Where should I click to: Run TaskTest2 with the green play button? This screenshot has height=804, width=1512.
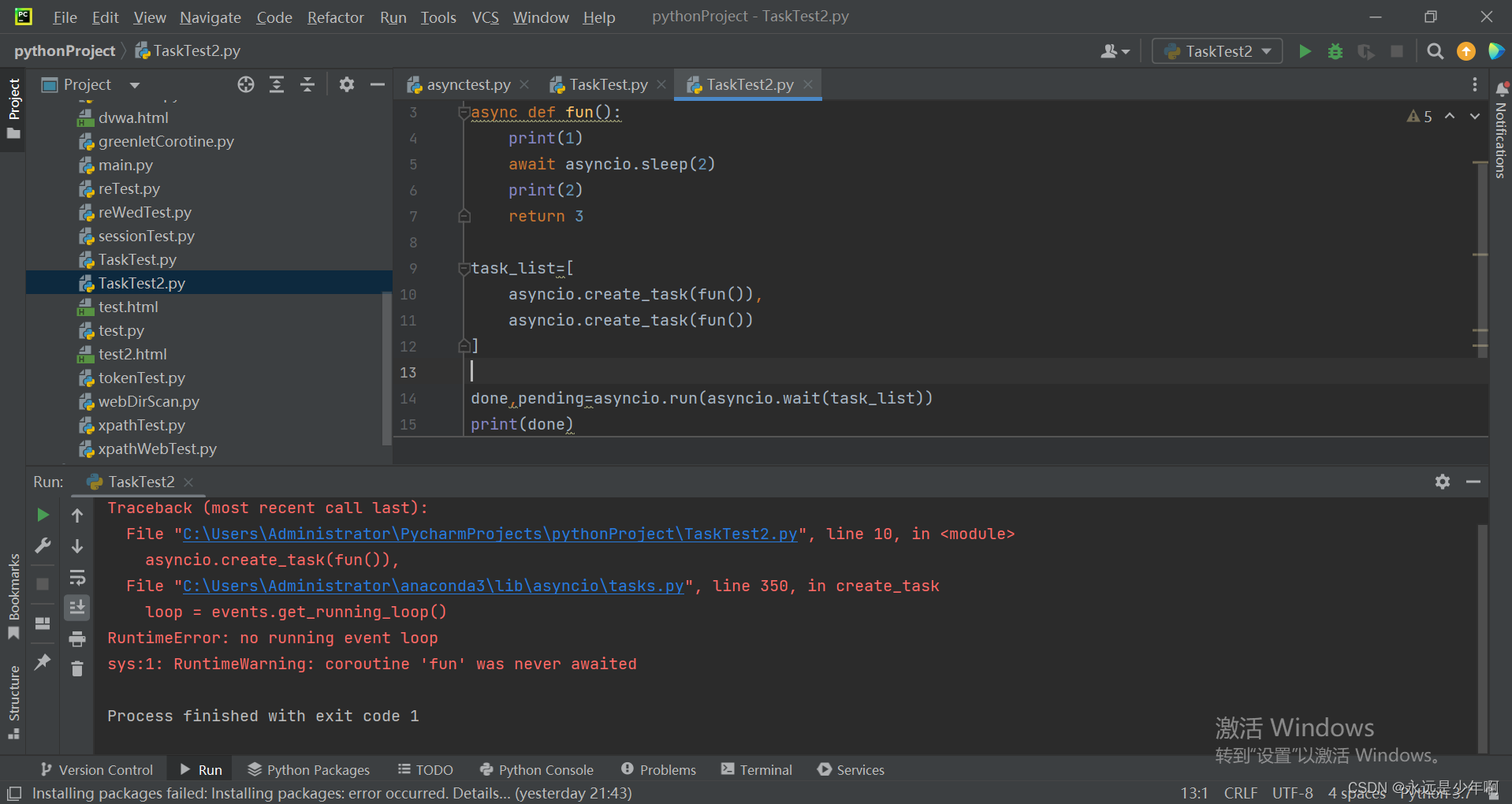1305,51
